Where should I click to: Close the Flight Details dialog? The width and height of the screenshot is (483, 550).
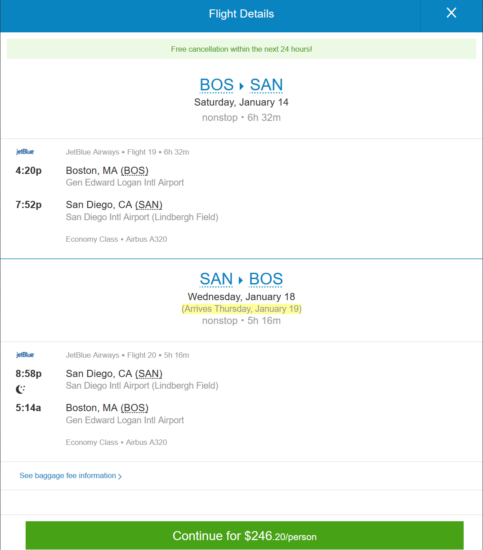pyautogui.click(x=451, y=13)
